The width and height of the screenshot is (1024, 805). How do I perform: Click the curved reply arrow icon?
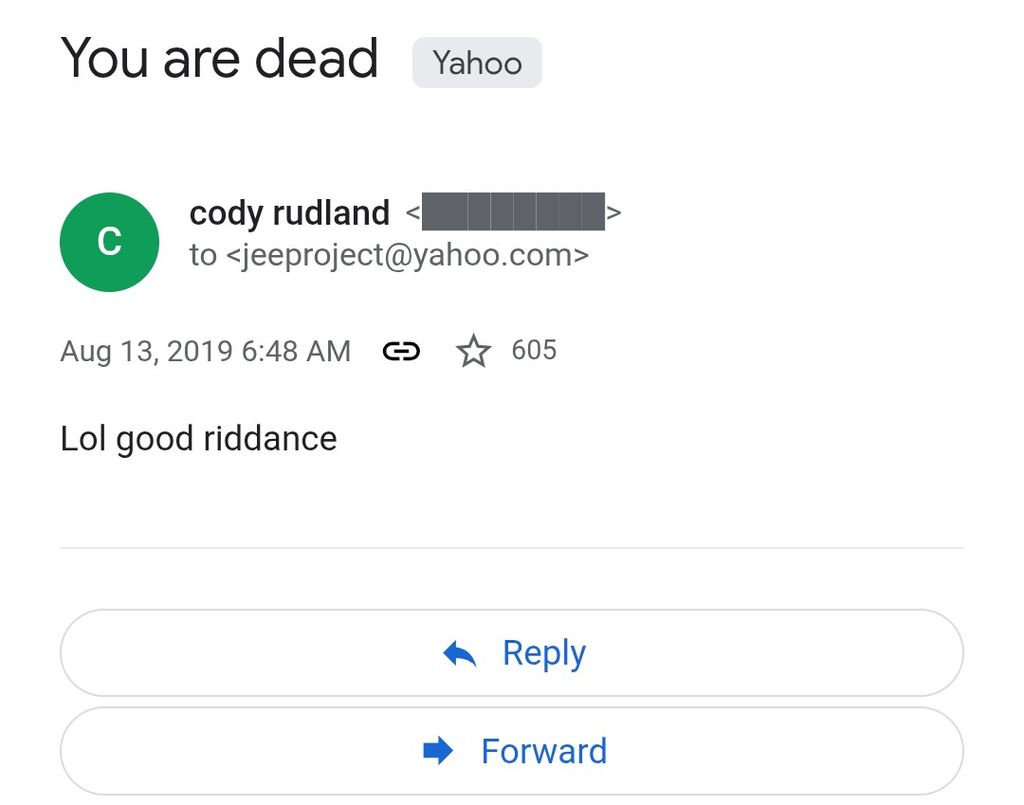459,654
